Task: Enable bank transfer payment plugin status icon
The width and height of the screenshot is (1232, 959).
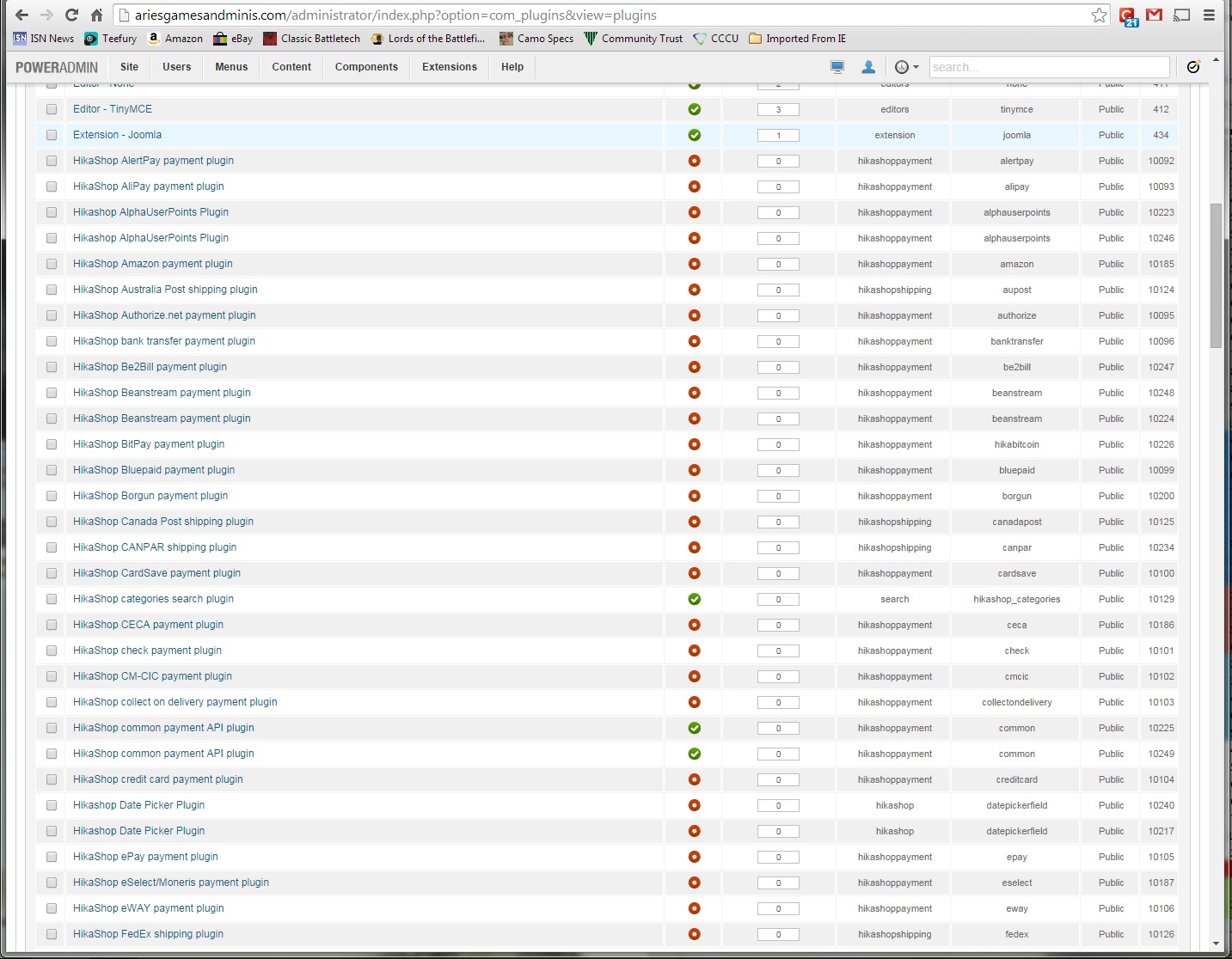Action: 695,341
